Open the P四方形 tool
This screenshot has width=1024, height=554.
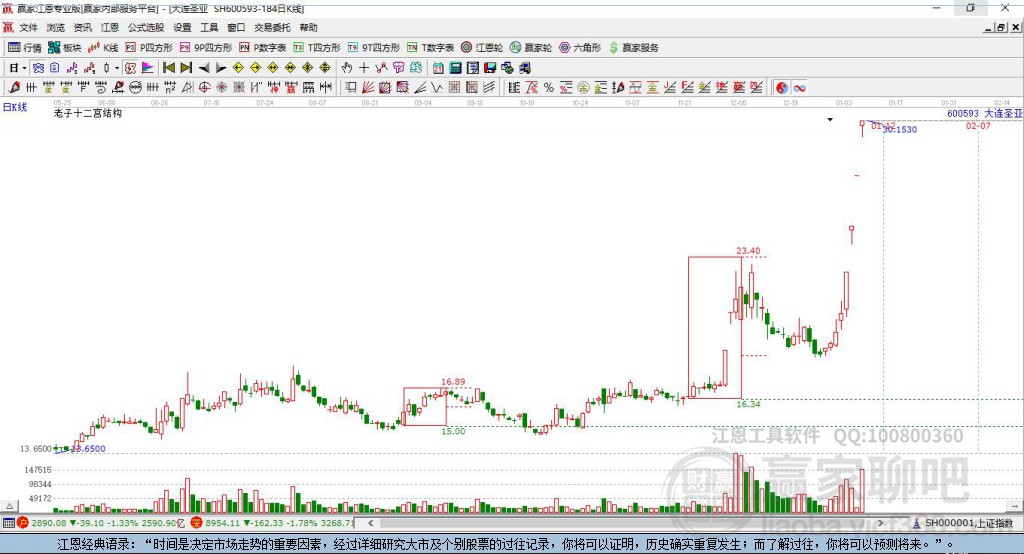149,48
